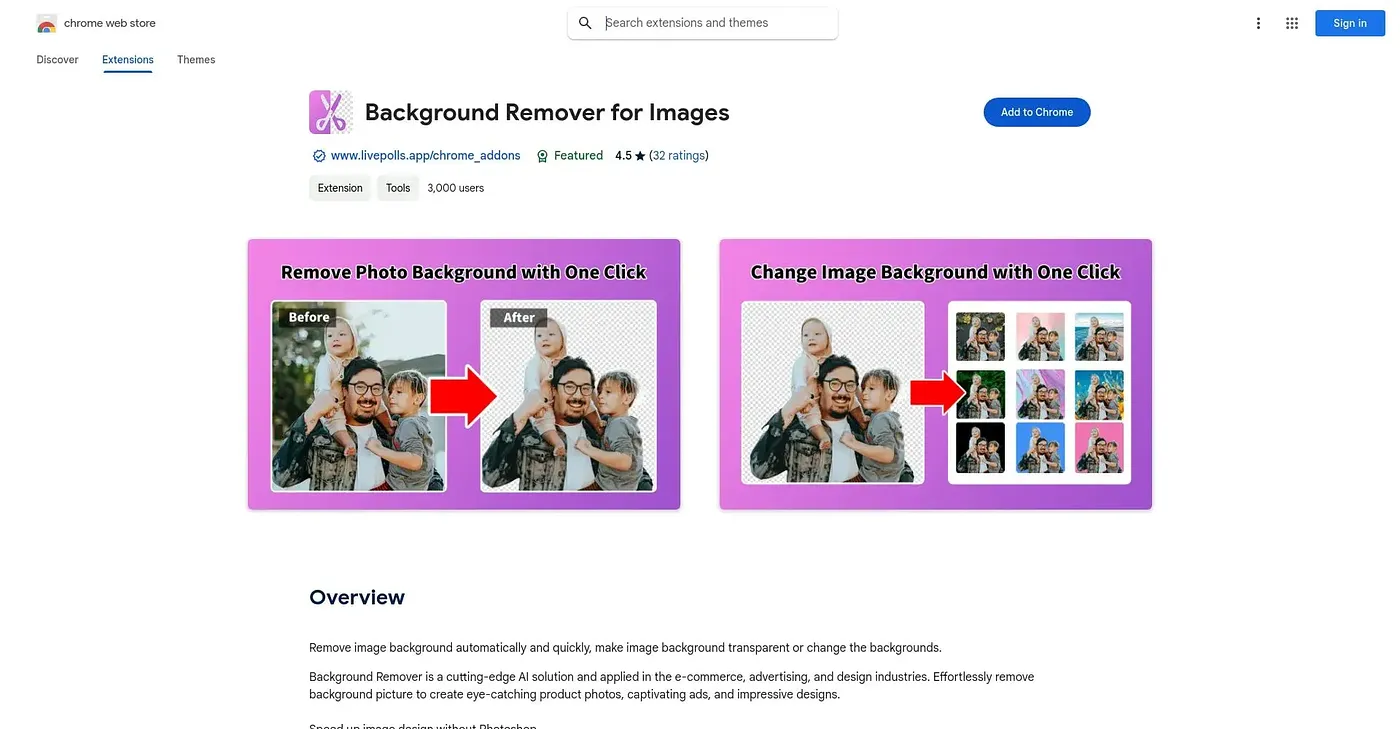
Task: Click the 'cutting-edge AI solution' paragraph
Action: 672,685
